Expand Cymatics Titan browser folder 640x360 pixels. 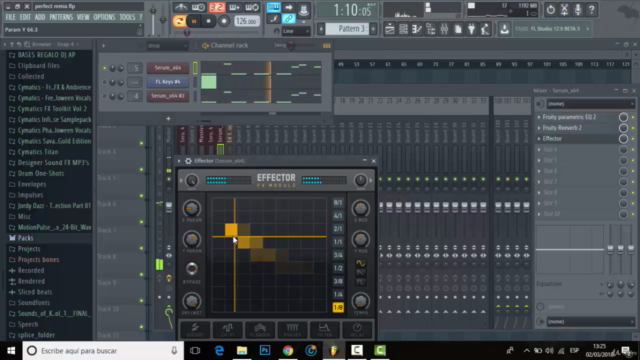[38, 152]
